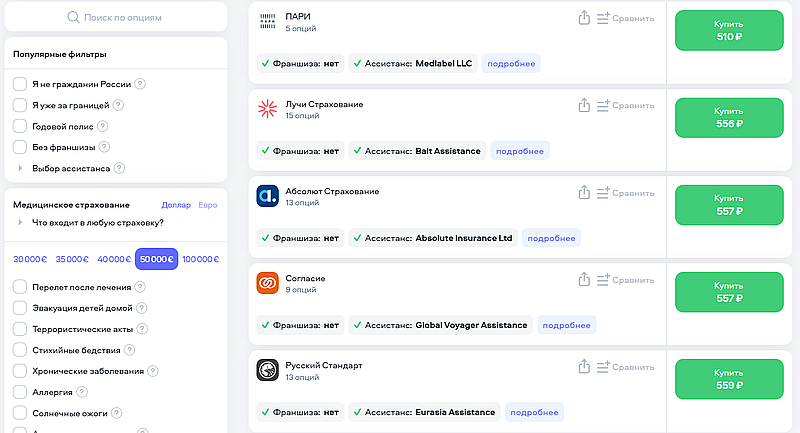Image resolution: width=800 pixels, height=433 pixels.
Task: Open подробнее for Лучи Страхование
Action: [520, 151]
